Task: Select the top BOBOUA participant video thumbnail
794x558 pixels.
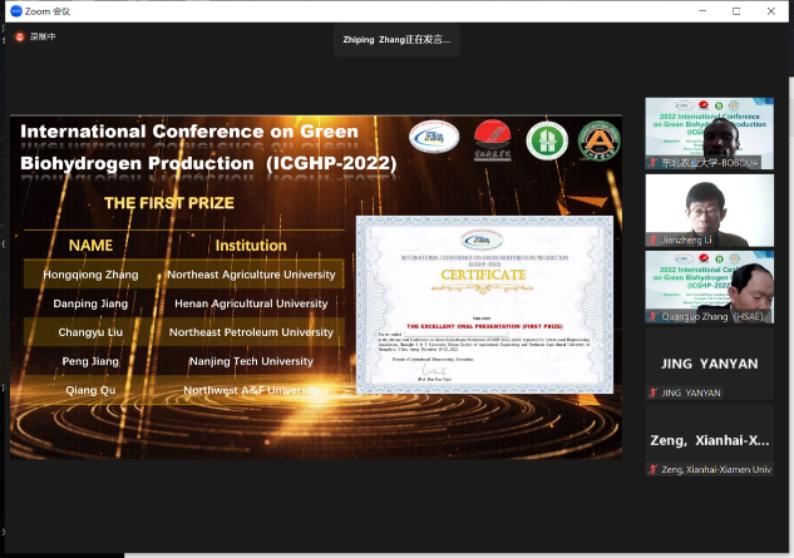Action: [x=709, y=133]
